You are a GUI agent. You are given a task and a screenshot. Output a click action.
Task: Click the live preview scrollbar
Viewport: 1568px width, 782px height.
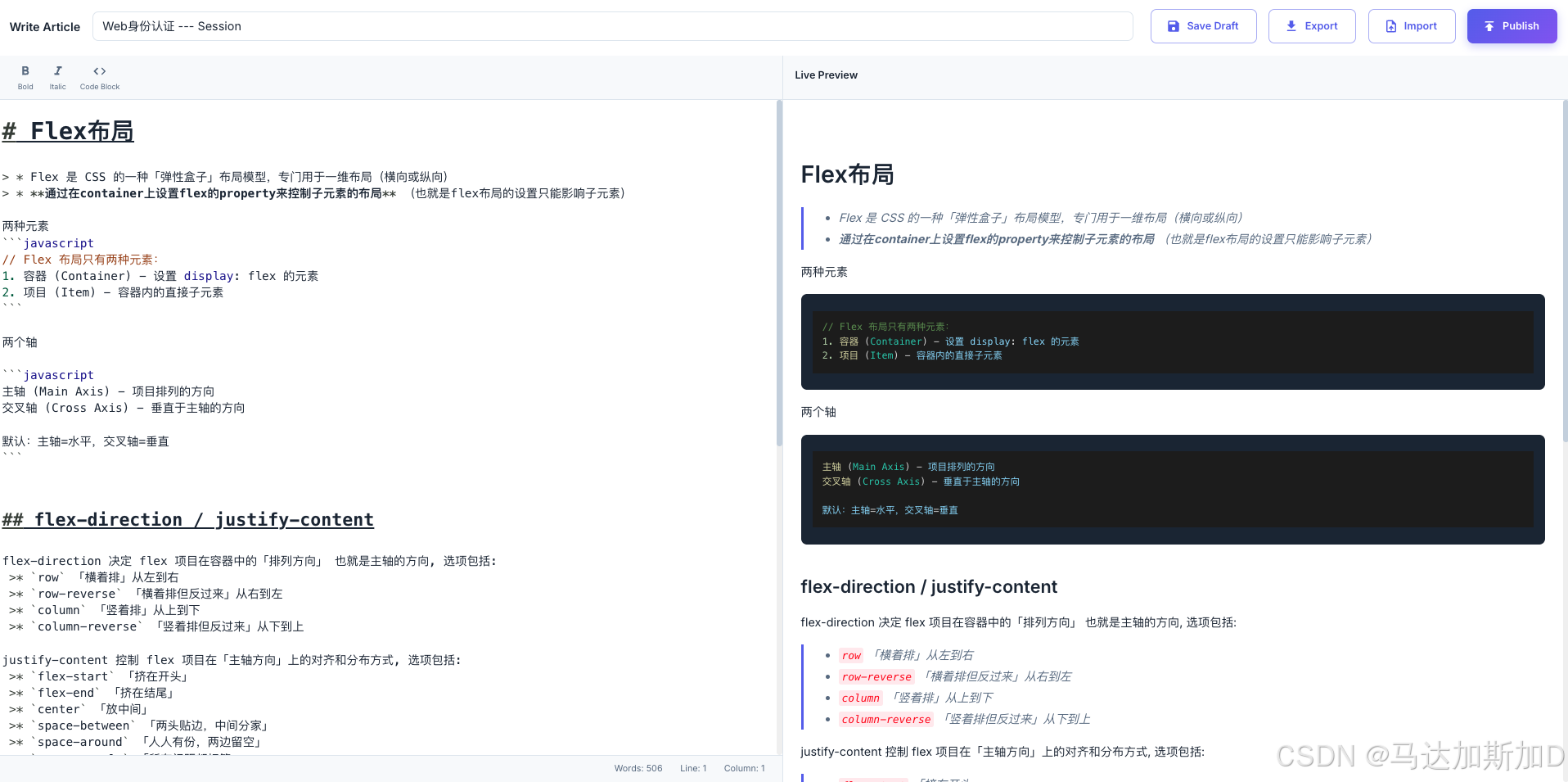point(1565,270)
